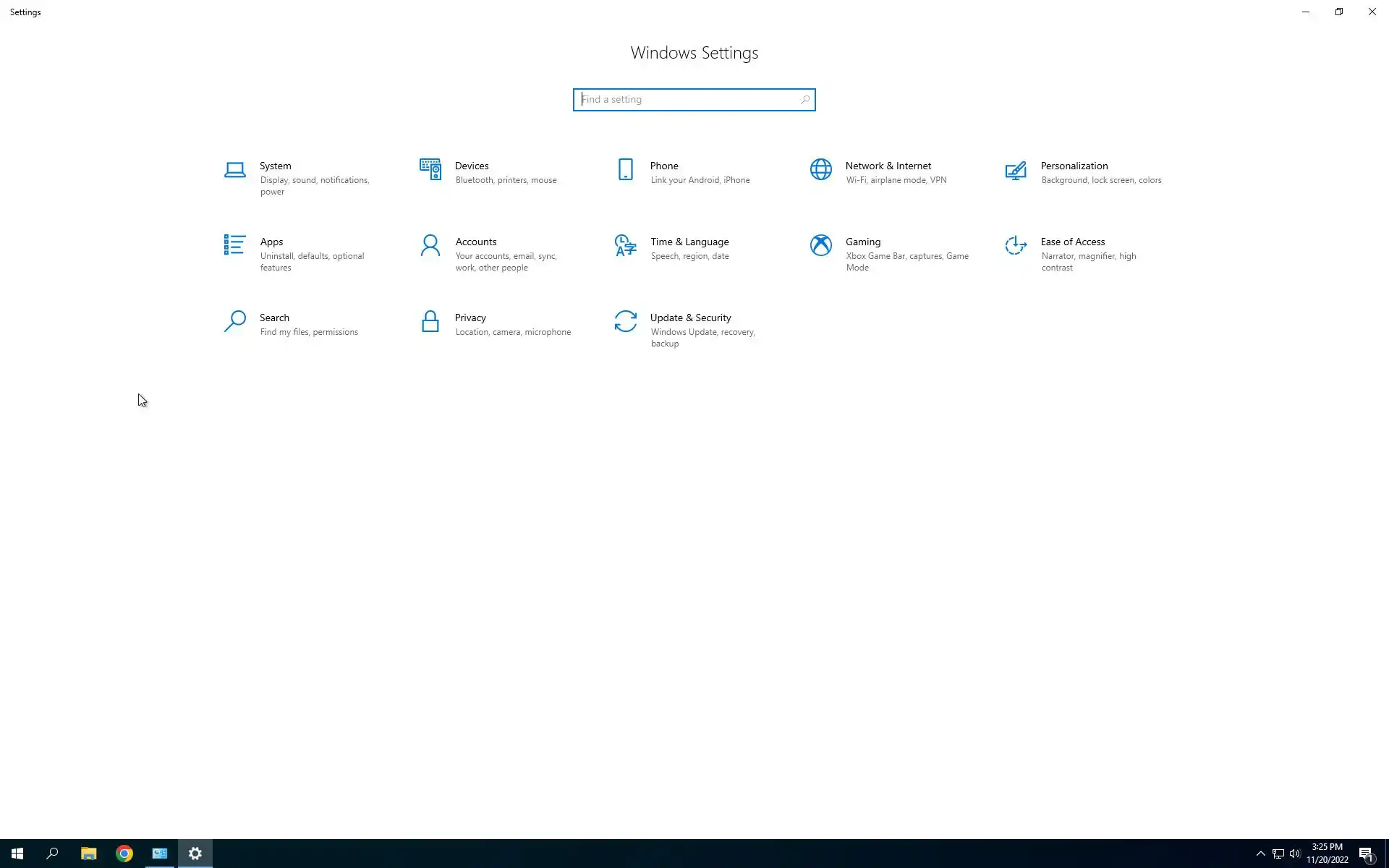Open File Explorer from taskbar
This screenshot has height=868, width=1389.
(x=88, y=854)
